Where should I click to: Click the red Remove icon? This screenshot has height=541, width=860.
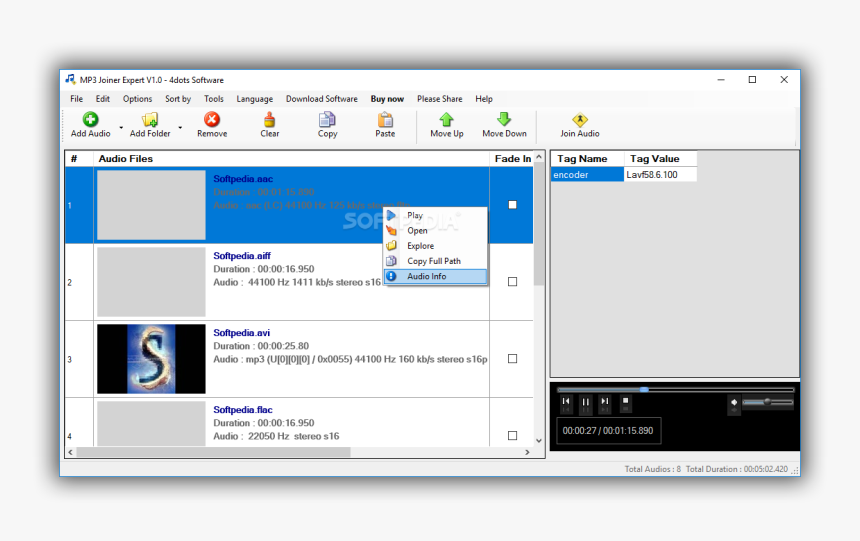tap(212, 119)
